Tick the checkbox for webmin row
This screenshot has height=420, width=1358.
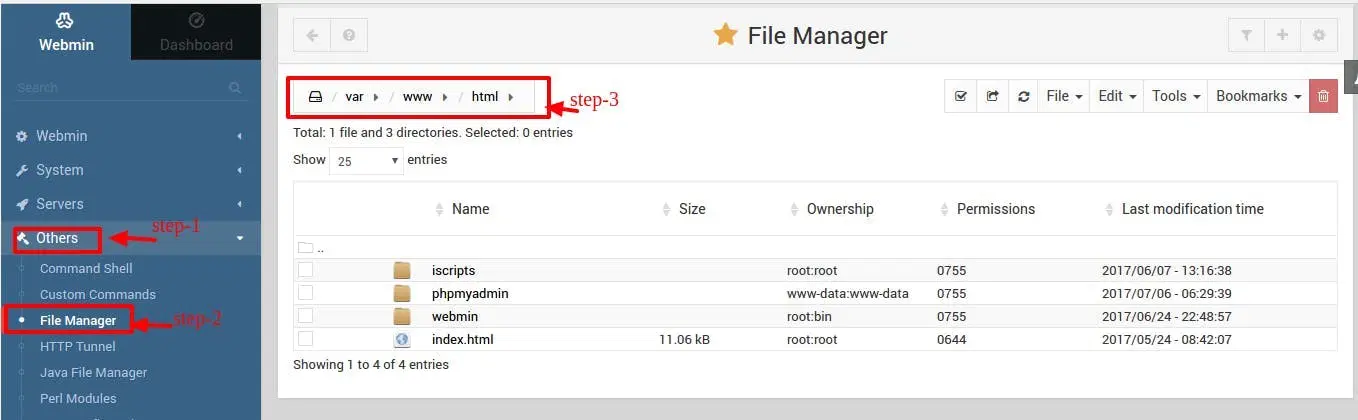(x=305, y=316)
